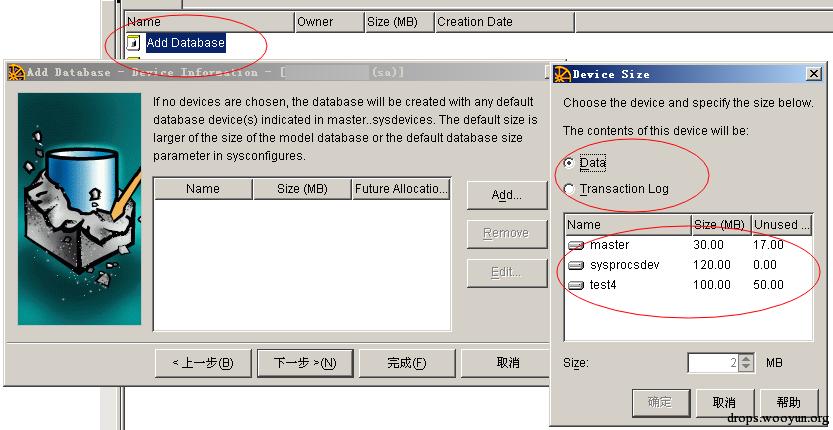The image size is (833, 430).
Task: Open help with the 帮助 button
Action: tap(788, 402)
